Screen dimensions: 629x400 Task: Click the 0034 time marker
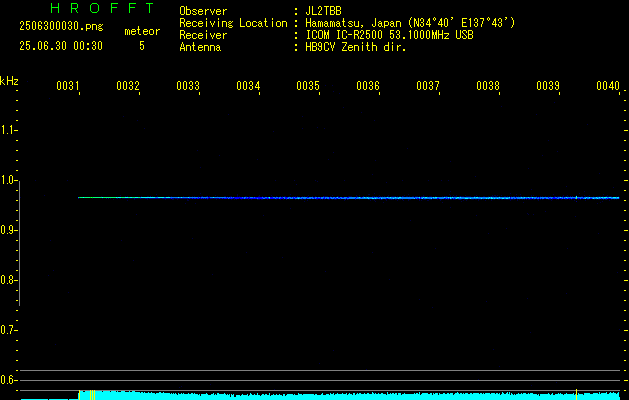coord(248,86)
